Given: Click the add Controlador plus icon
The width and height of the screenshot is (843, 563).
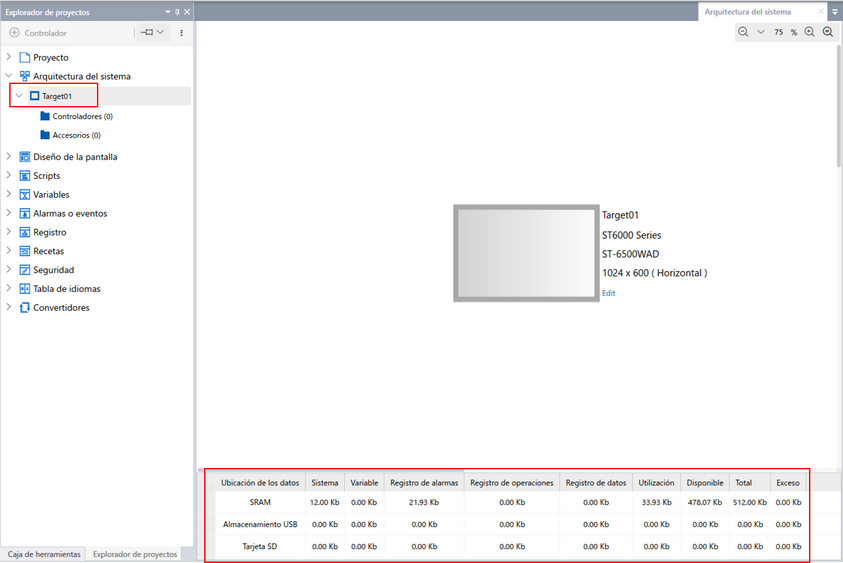Looking at the screenshot, I should (x=14, y=33).
